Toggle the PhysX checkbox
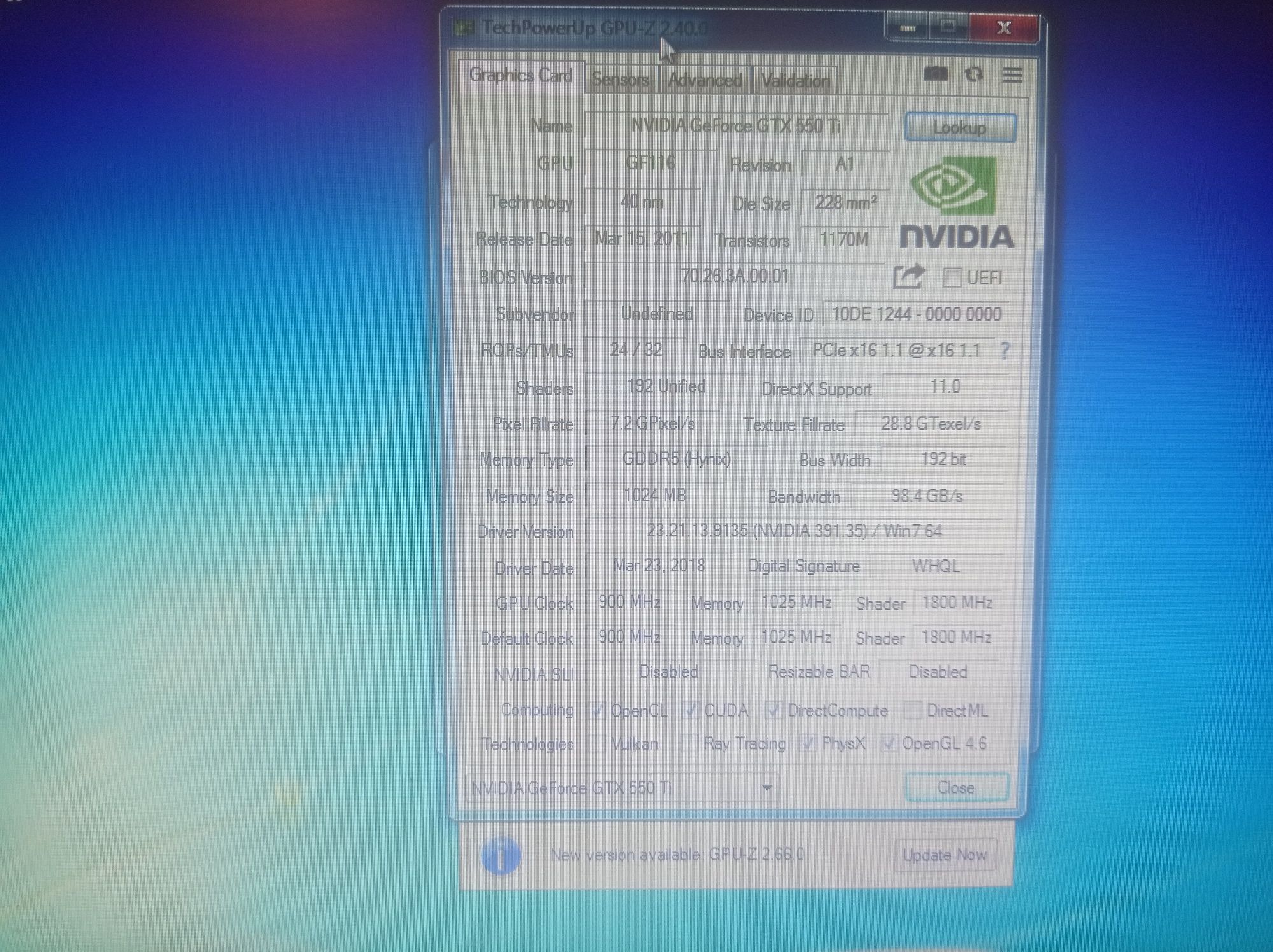The image size is (1273, 952). pyautogui.click(x=808, y=743)
